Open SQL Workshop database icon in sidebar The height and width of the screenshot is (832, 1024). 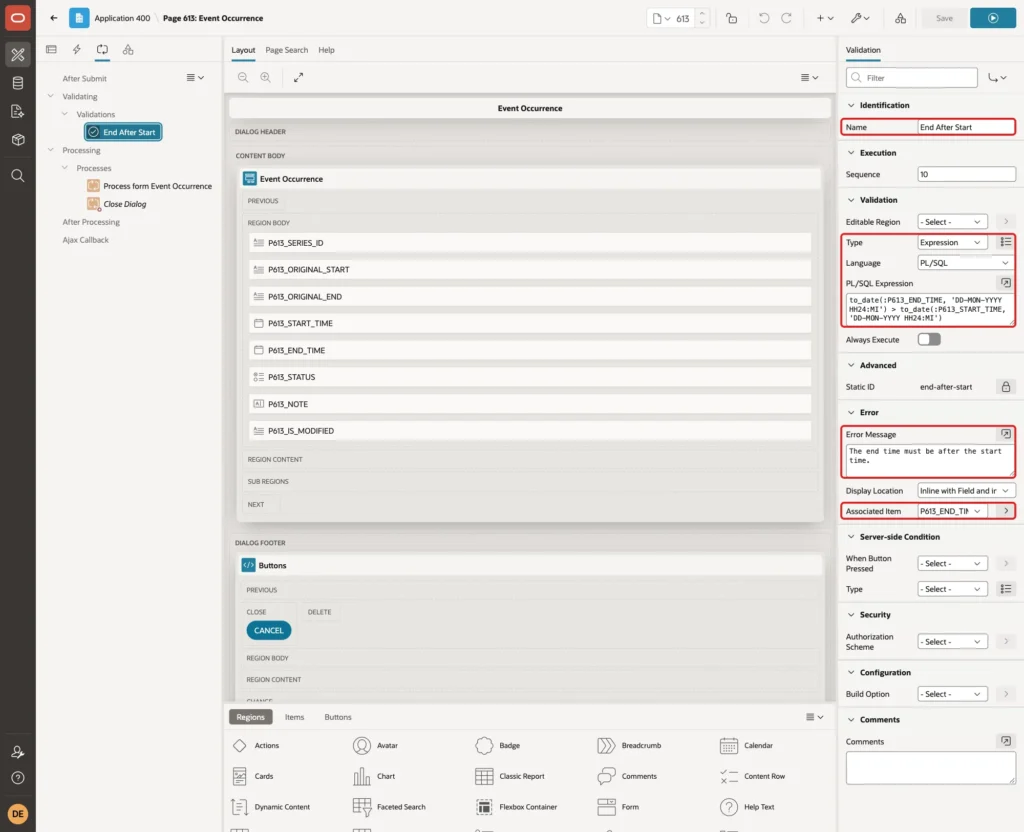point(18,83)
